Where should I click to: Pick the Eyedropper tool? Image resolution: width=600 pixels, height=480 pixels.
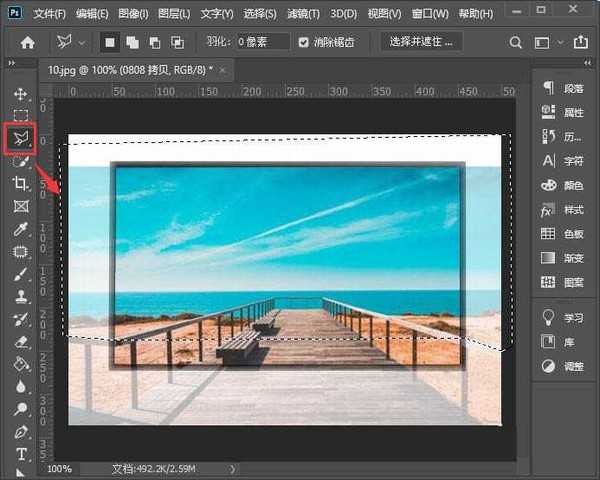point(20,229)
